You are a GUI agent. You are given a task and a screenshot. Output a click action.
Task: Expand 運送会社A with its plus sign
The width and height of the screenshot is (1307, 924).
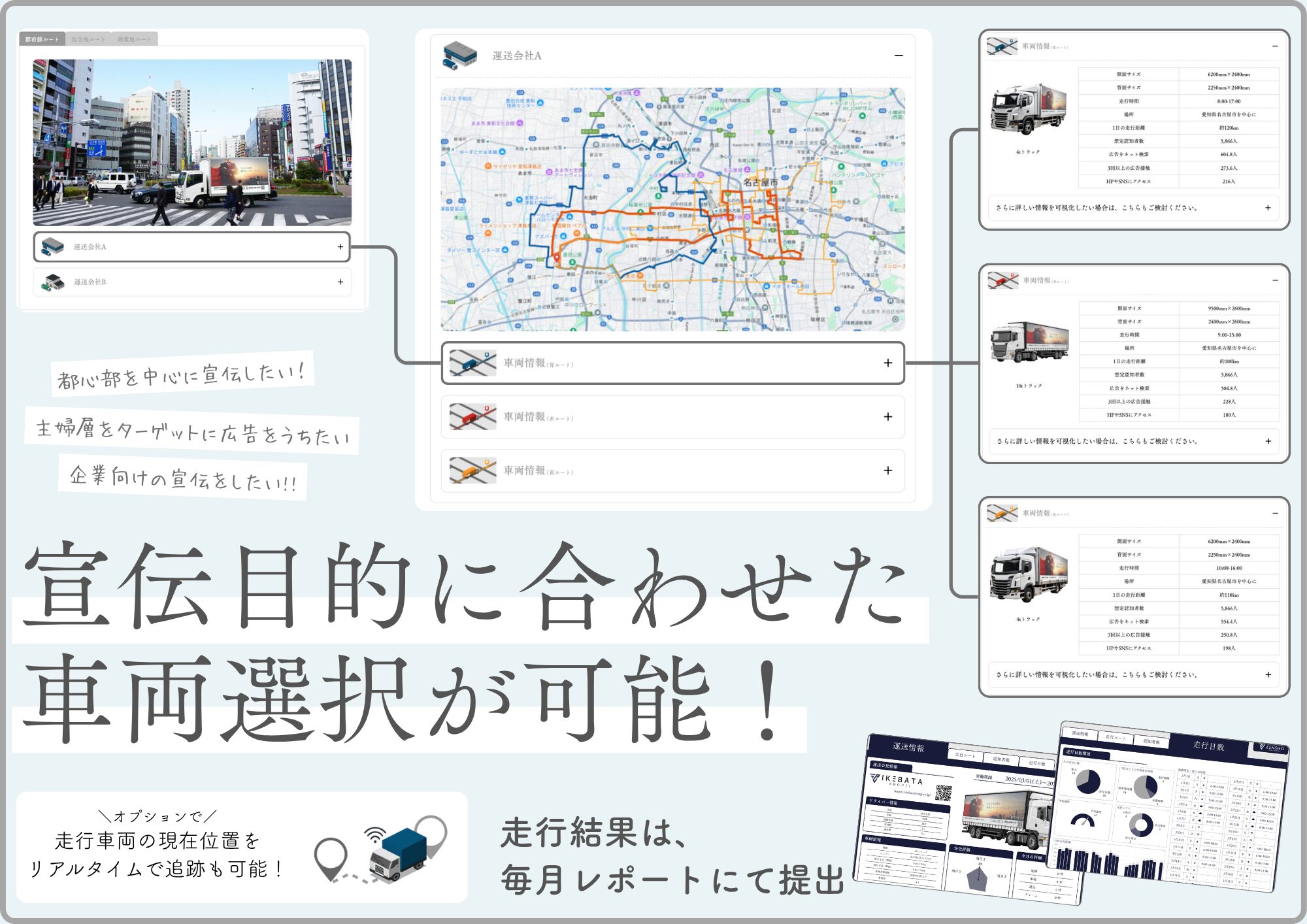340,246
